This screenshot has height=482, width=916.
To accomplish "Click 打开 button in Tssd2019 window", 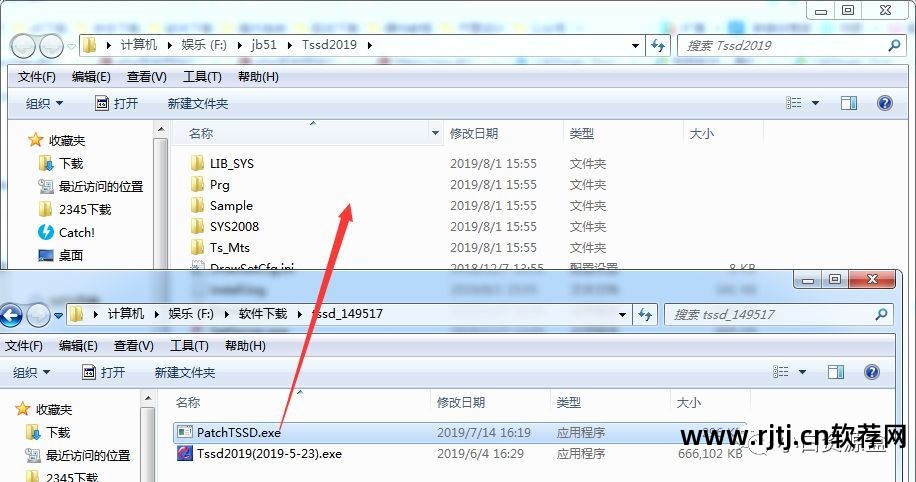I will [x=117, y=103].
